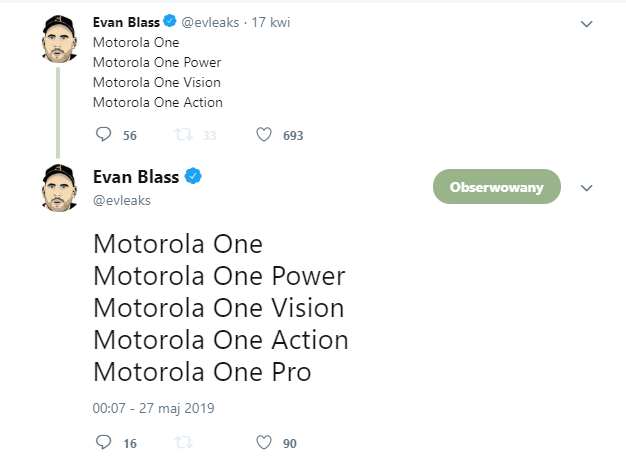Click the main tweet's profile avatar

(59, 187)
